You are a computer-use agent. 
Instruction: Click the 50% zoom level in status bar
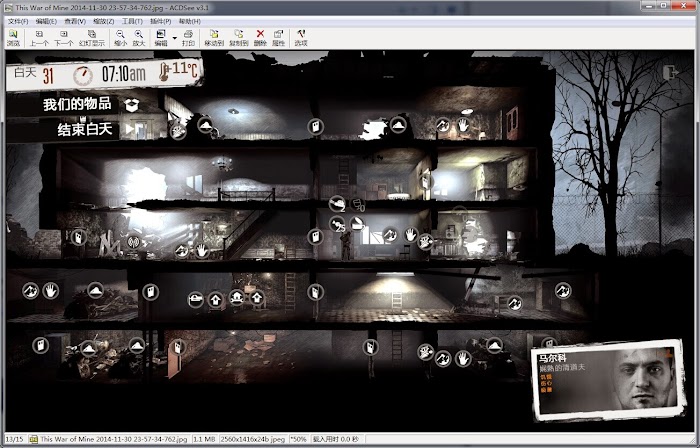pyautogui.click(x=298, y=439)
